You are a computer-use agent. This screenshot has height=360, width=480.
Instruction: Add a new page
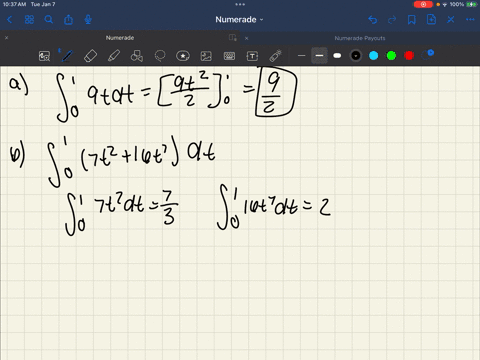coord(431,20)
